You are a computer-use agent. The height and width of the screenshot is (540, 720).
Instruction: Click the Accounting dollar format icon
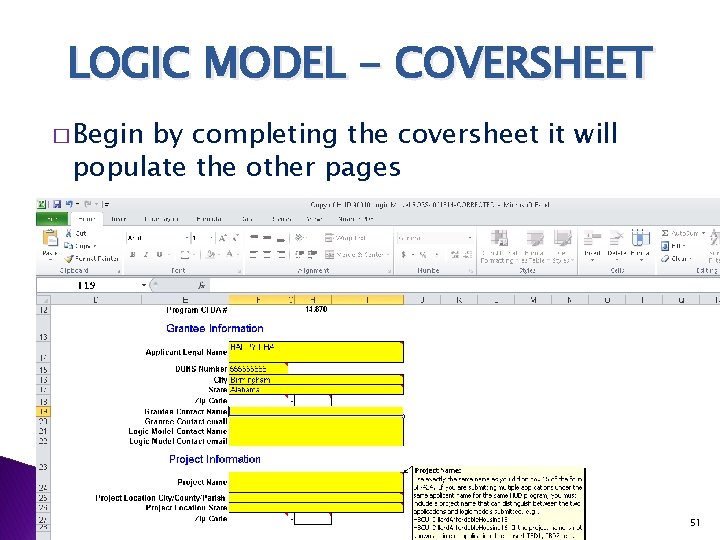pyautogui.click(x=404, y=254)
